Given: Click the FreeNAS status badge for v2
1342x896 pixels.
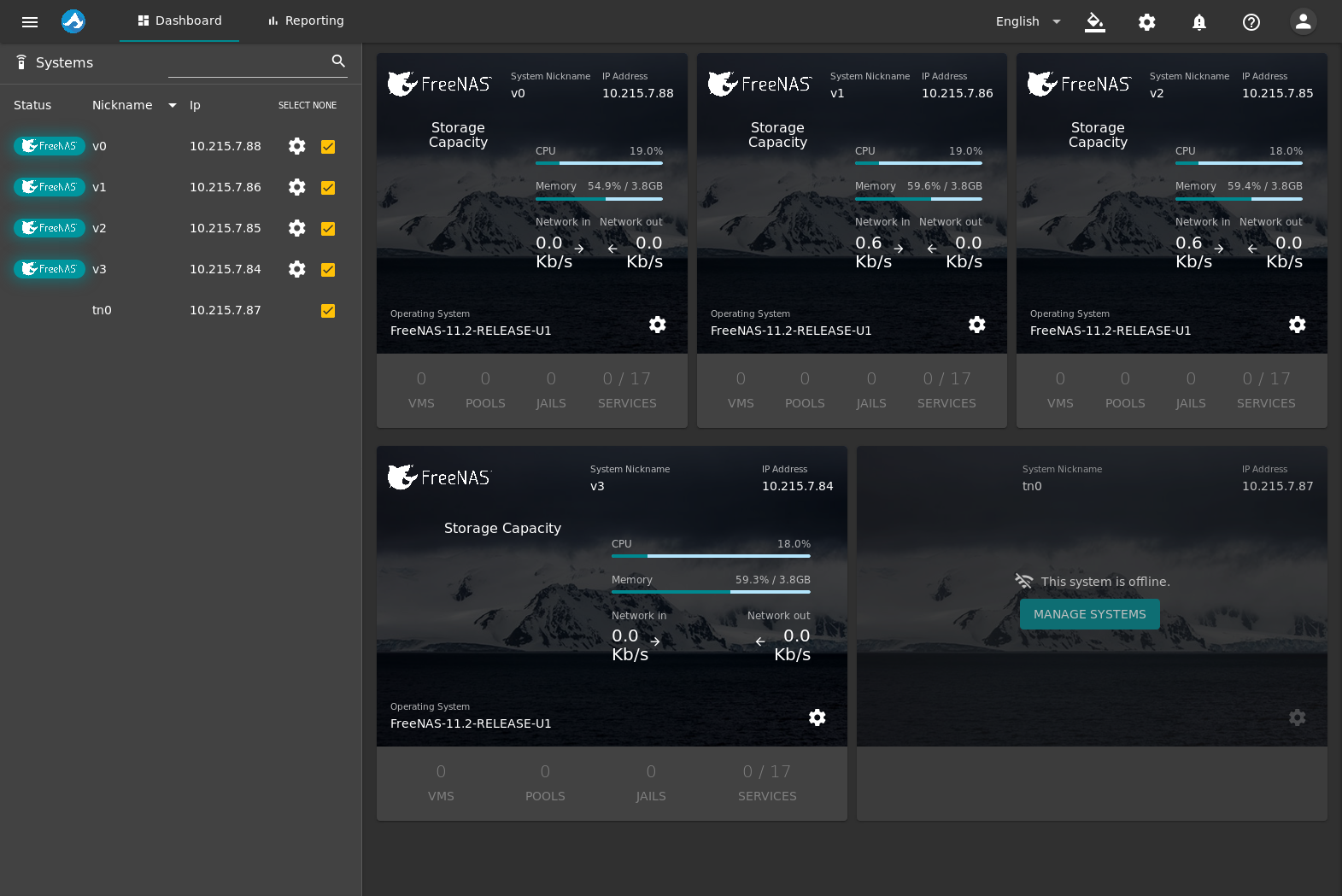Looking at the screenshot, I should pos(50,228).
